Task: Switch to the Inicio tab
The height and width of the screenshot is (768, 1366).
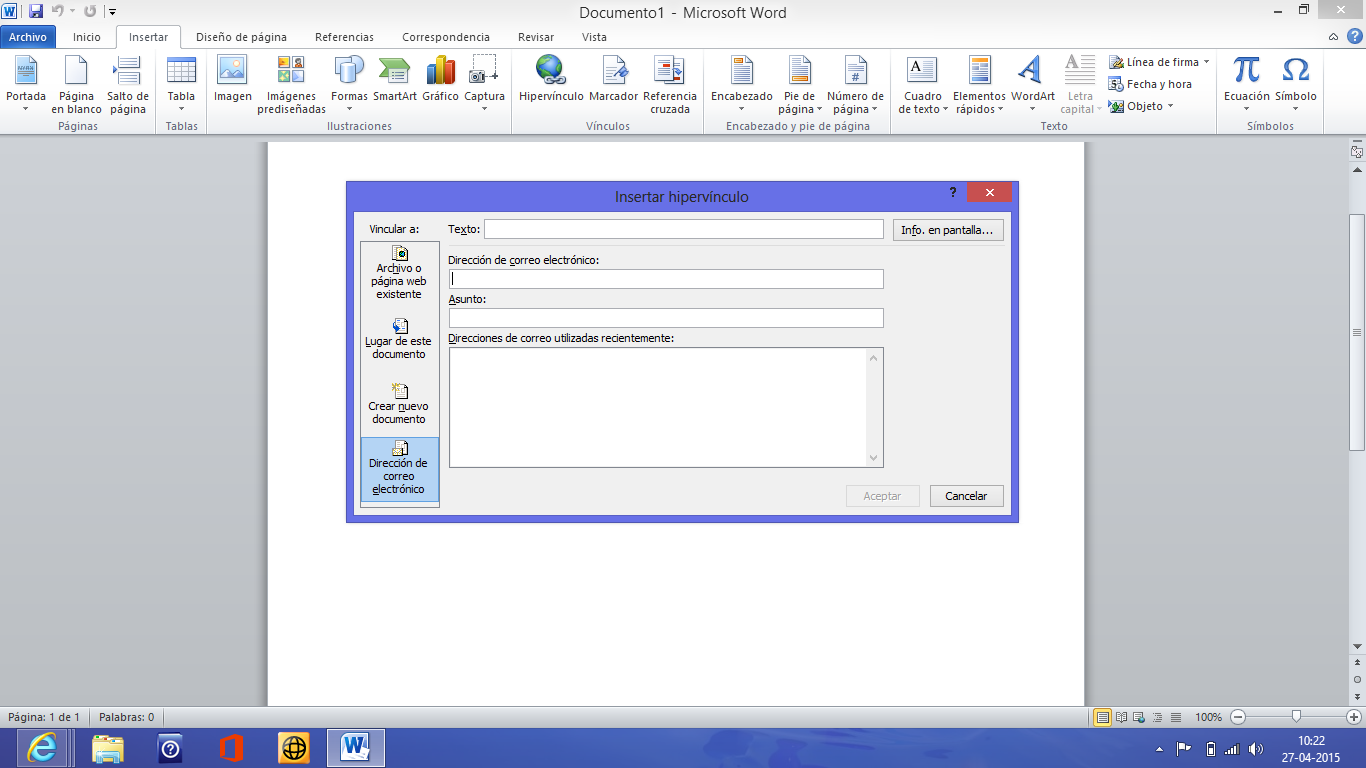Action: (x=87, y=37)
